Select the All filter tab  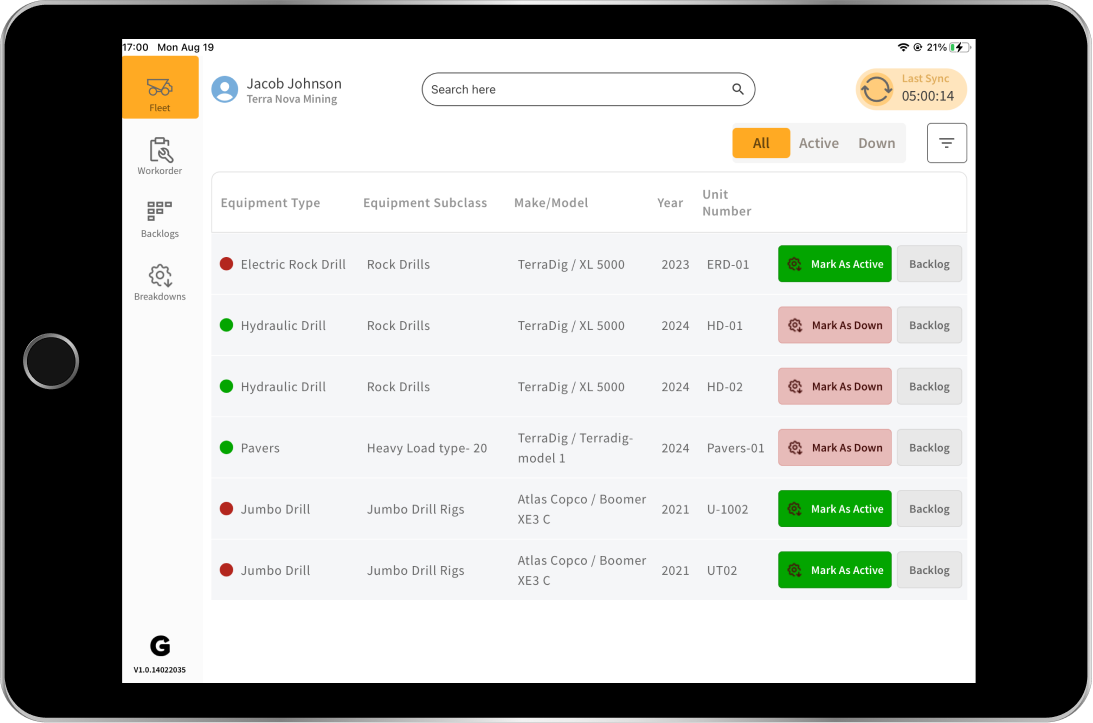761,143
